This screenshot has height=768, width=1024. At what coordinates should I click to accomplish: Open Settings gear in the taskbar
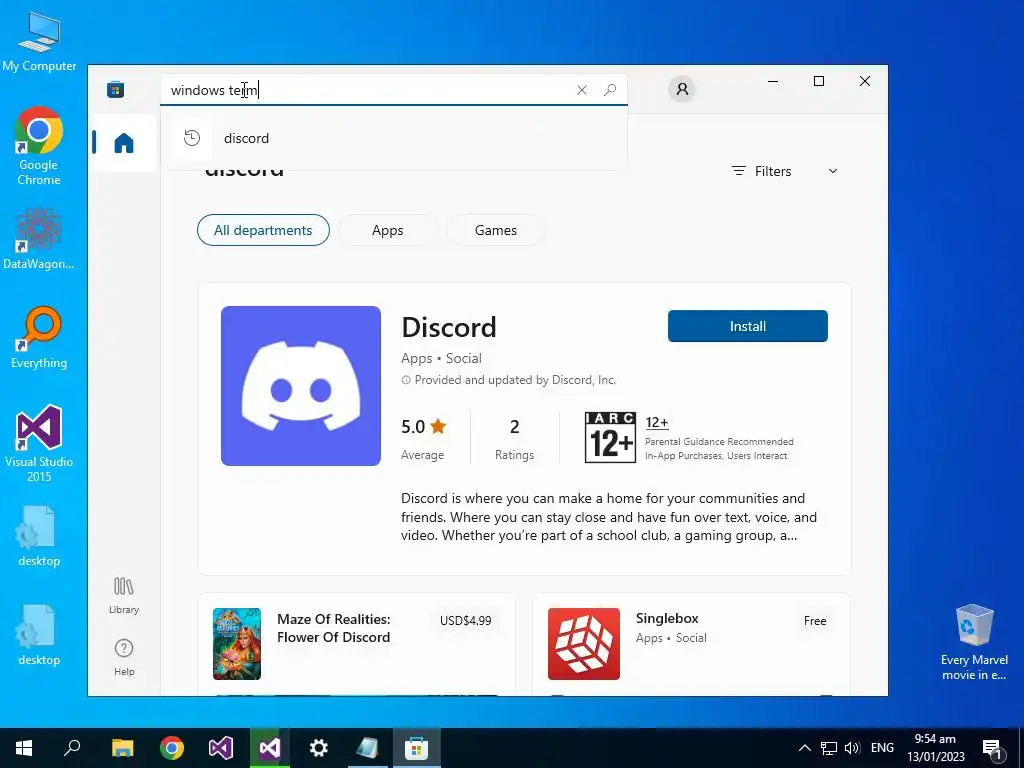319,748
